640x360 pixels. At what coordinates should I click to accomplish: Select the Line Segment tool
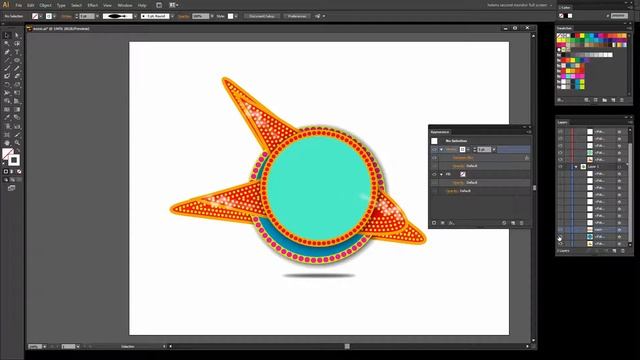tap(7, 60)
